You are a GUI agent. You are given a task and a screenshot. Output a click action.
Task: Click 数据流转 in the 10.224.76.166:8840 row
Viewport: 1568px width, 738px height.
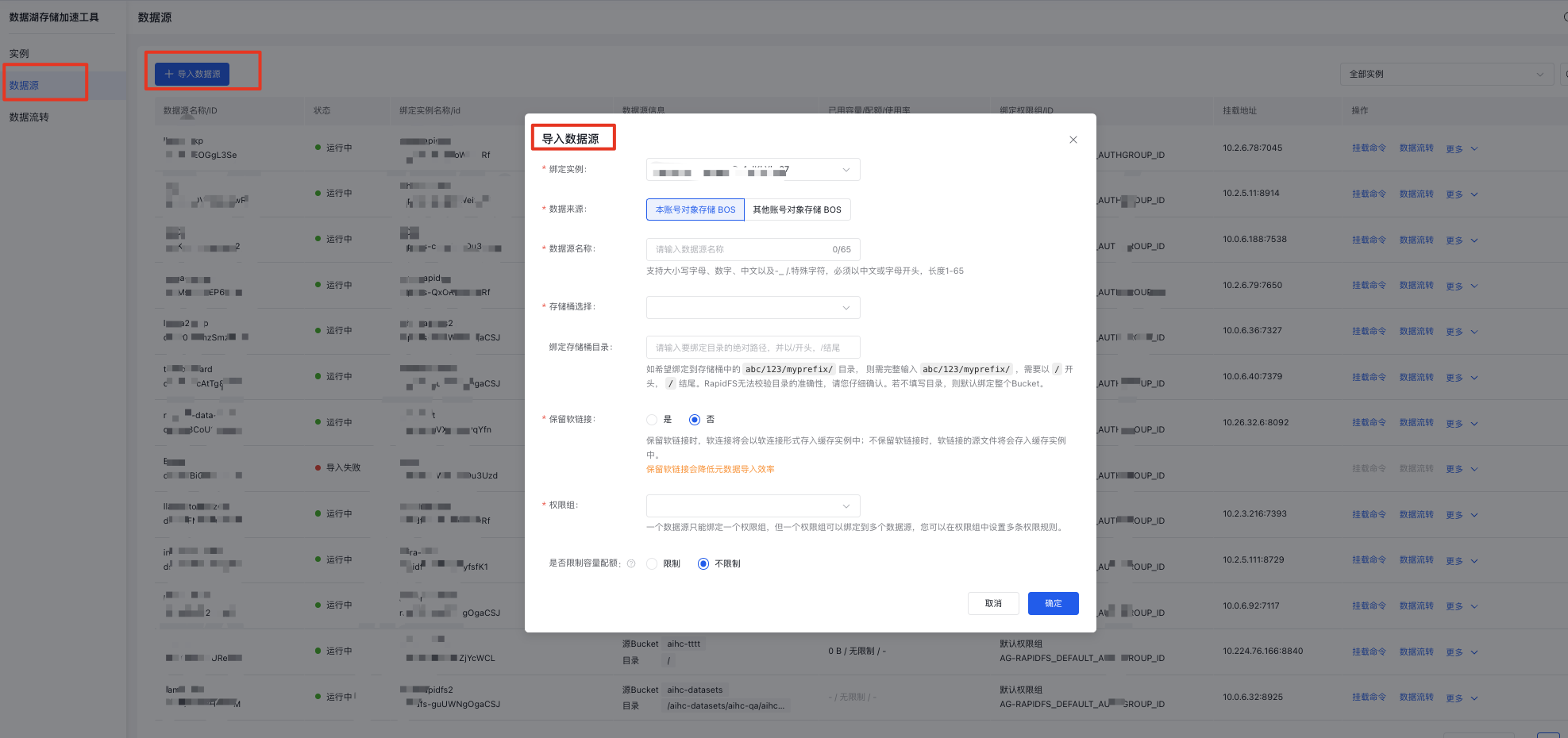[1416, 652]
